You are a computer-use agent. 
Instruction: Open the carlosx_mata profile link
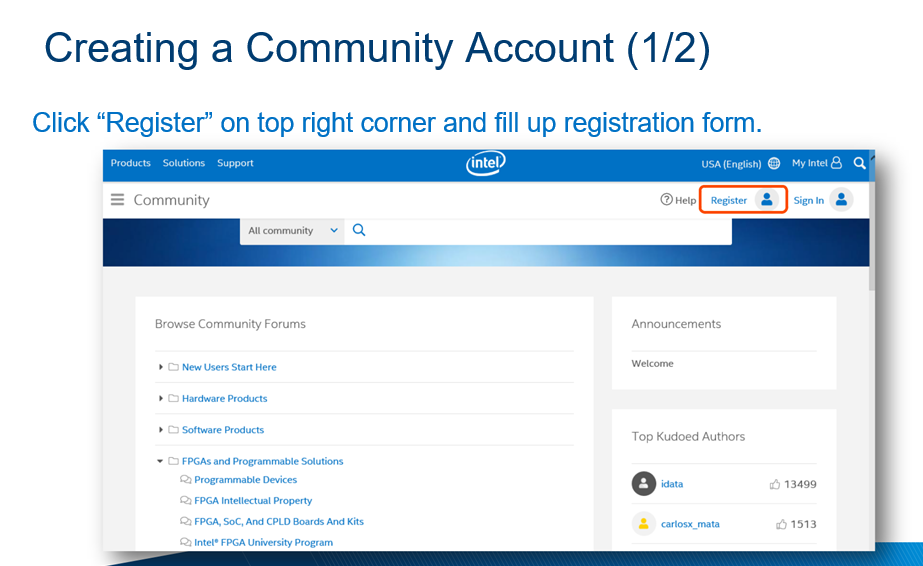690,524
